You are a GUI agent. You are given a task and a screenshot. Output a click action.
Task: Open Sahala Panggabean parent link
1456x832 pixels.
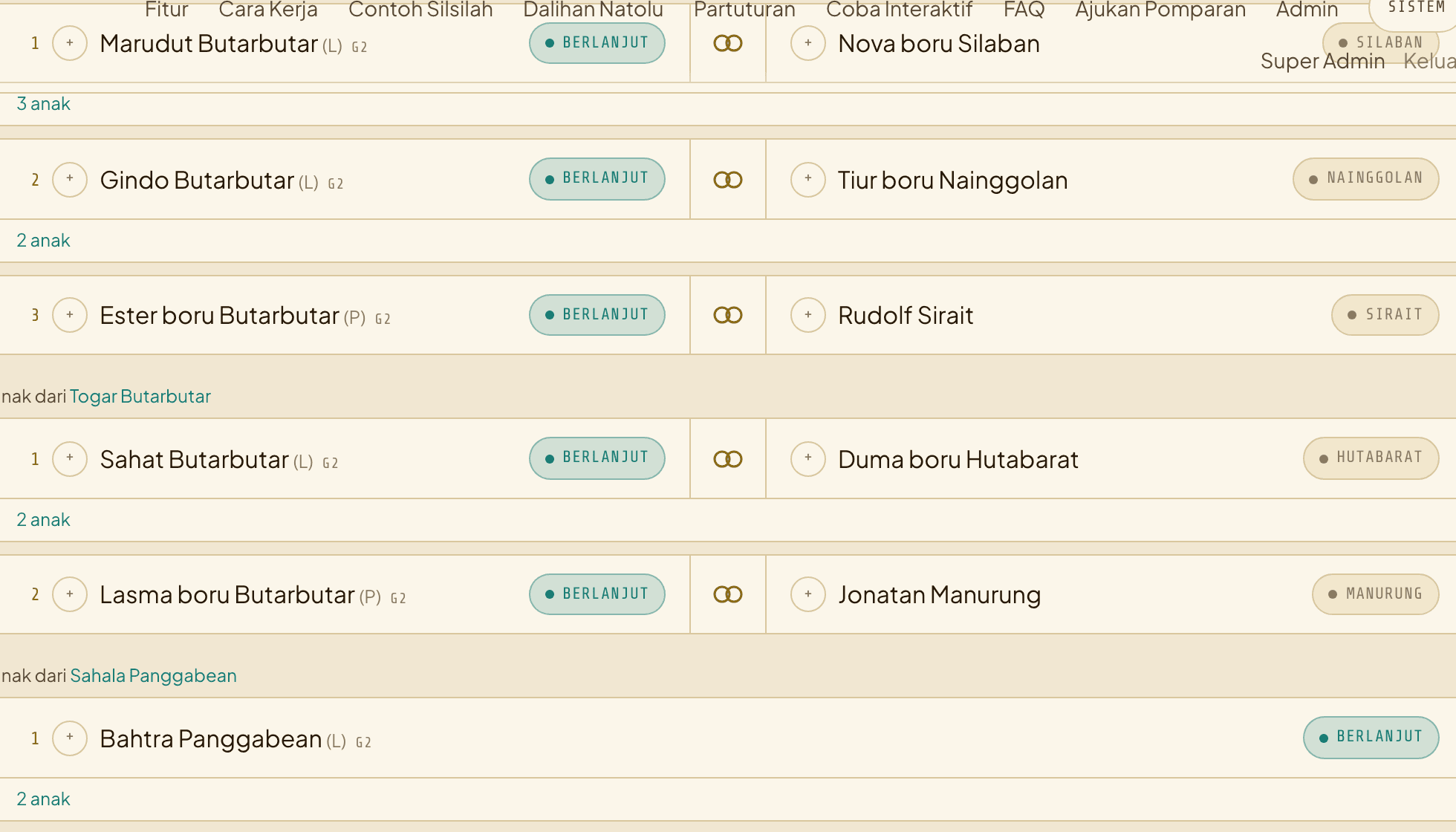153,676
